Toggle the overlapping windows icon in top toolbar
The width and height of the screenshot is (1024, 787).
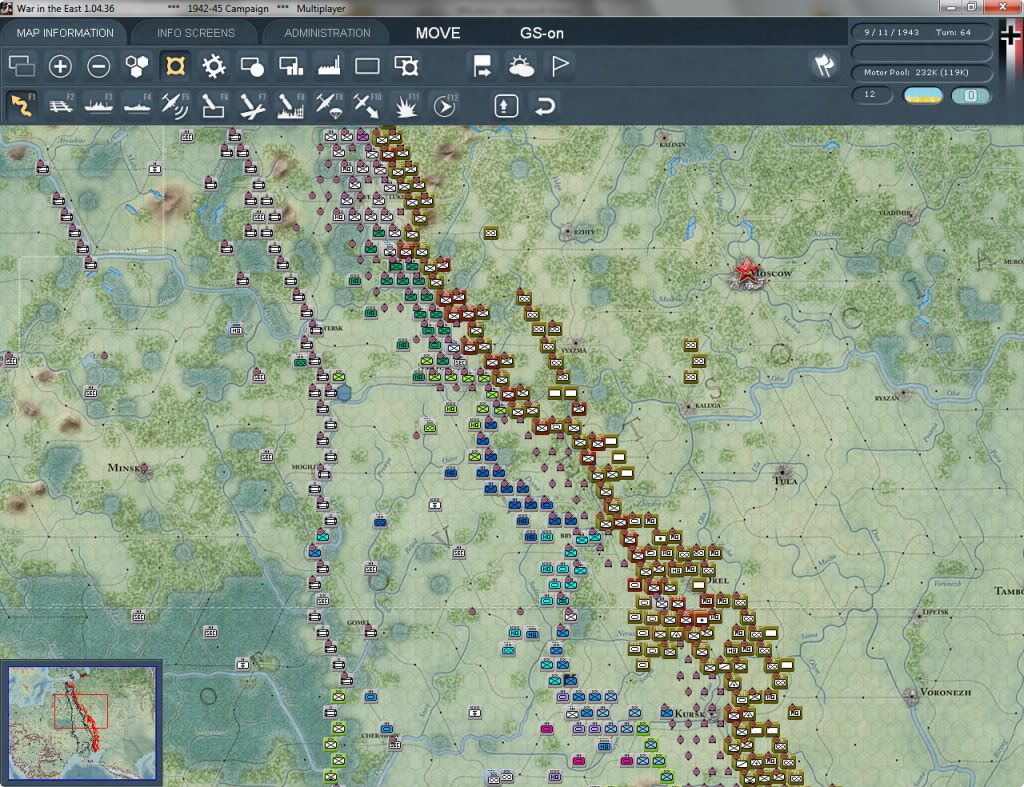tap(22, 66)
